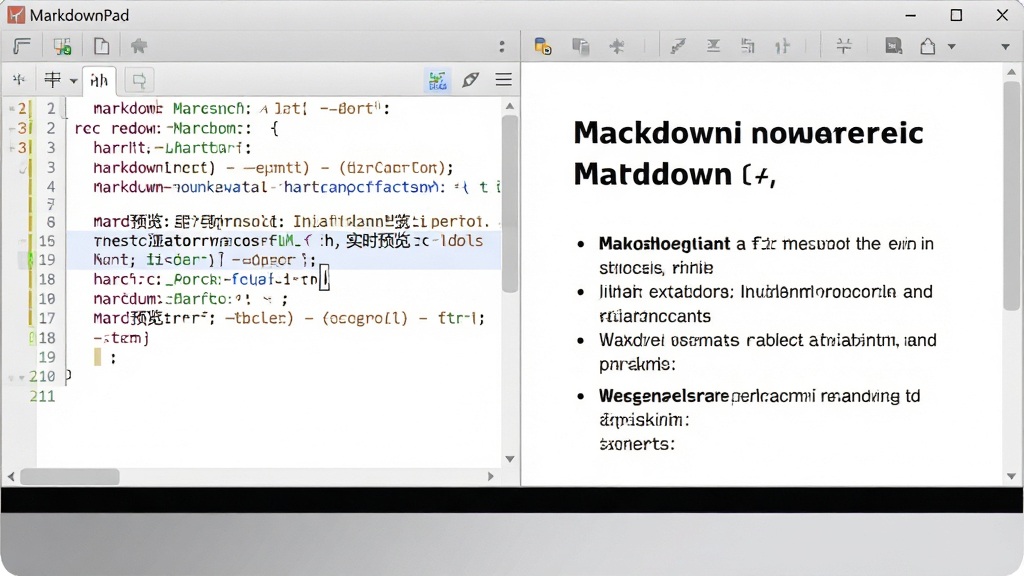Screen dimensions: 1024x576
Task: Click the MarkdownPad app icon in title bar
Action: (x=16, y=15)
